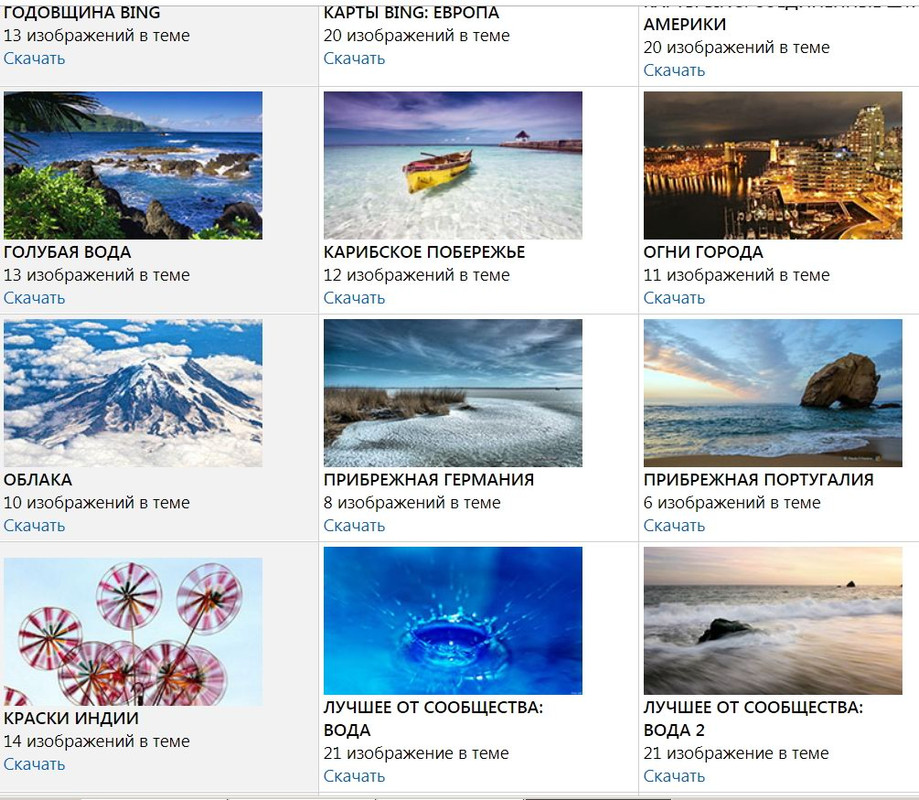Screen dimensions: 919x800
Task: Select the Вода 2 ocean waves thumbnail
Action: (773, 621)
